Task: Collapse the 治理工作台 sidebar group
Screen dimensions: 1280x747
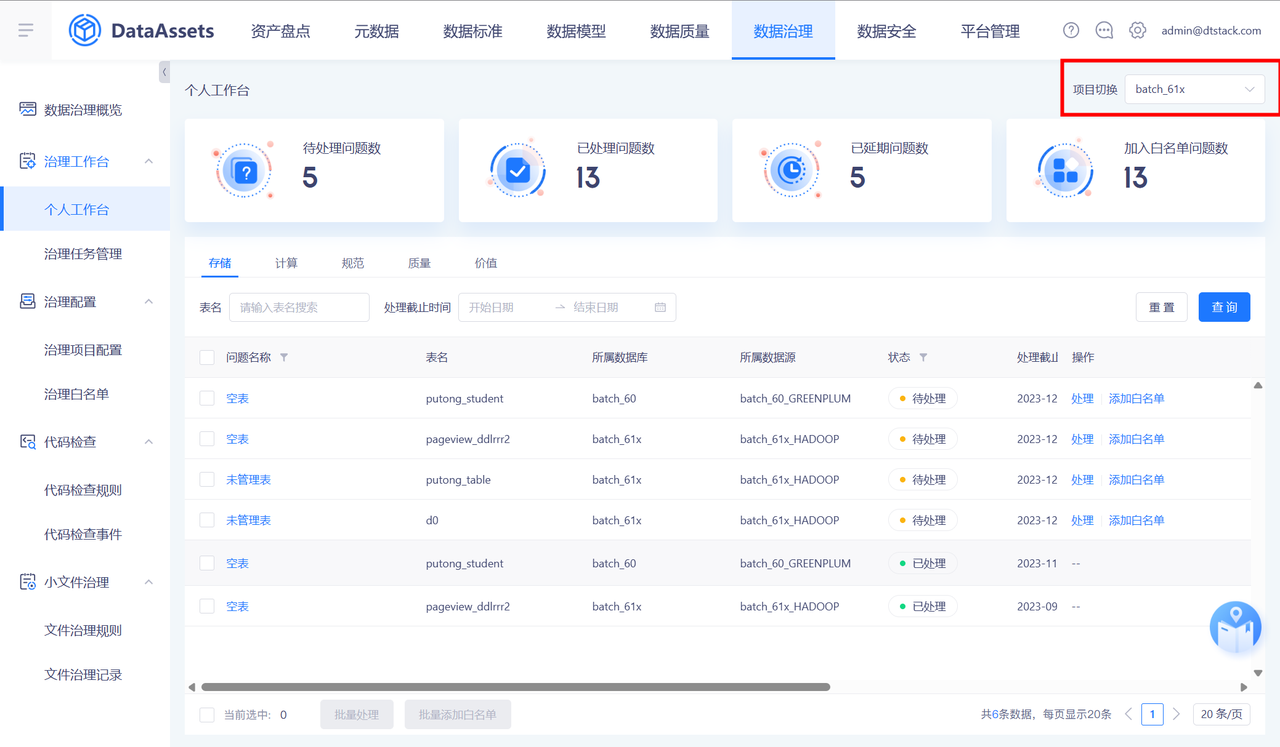Action: coord(149,161)
